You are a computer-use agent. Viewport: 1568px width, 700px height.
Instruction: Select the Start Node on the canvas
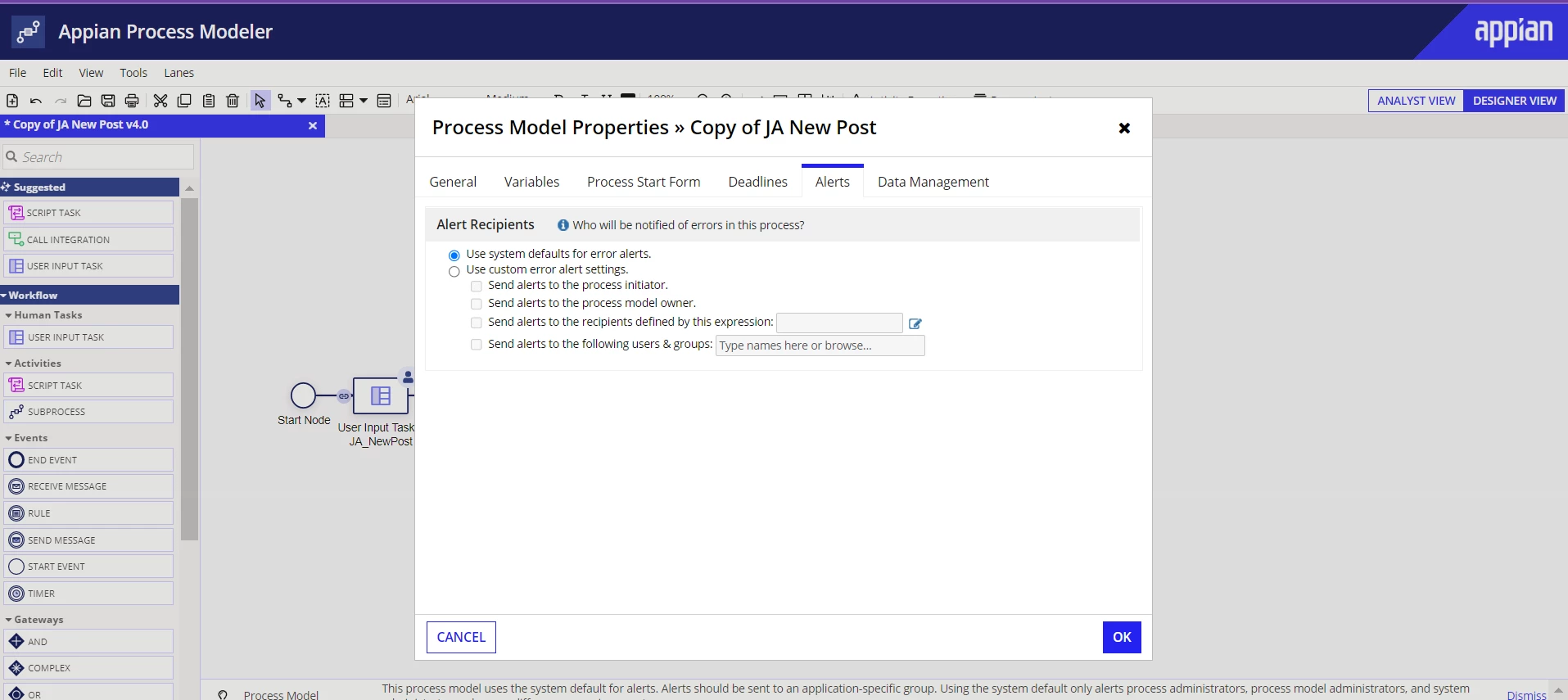[x=303, y=395]
